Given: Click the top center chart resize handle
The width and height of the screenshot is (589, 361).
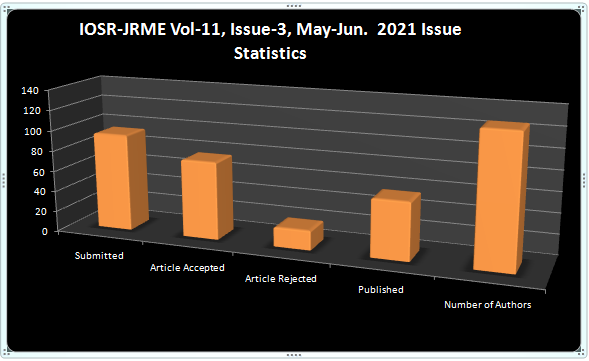Looking at the screenshot, I should tap(294, 6).
